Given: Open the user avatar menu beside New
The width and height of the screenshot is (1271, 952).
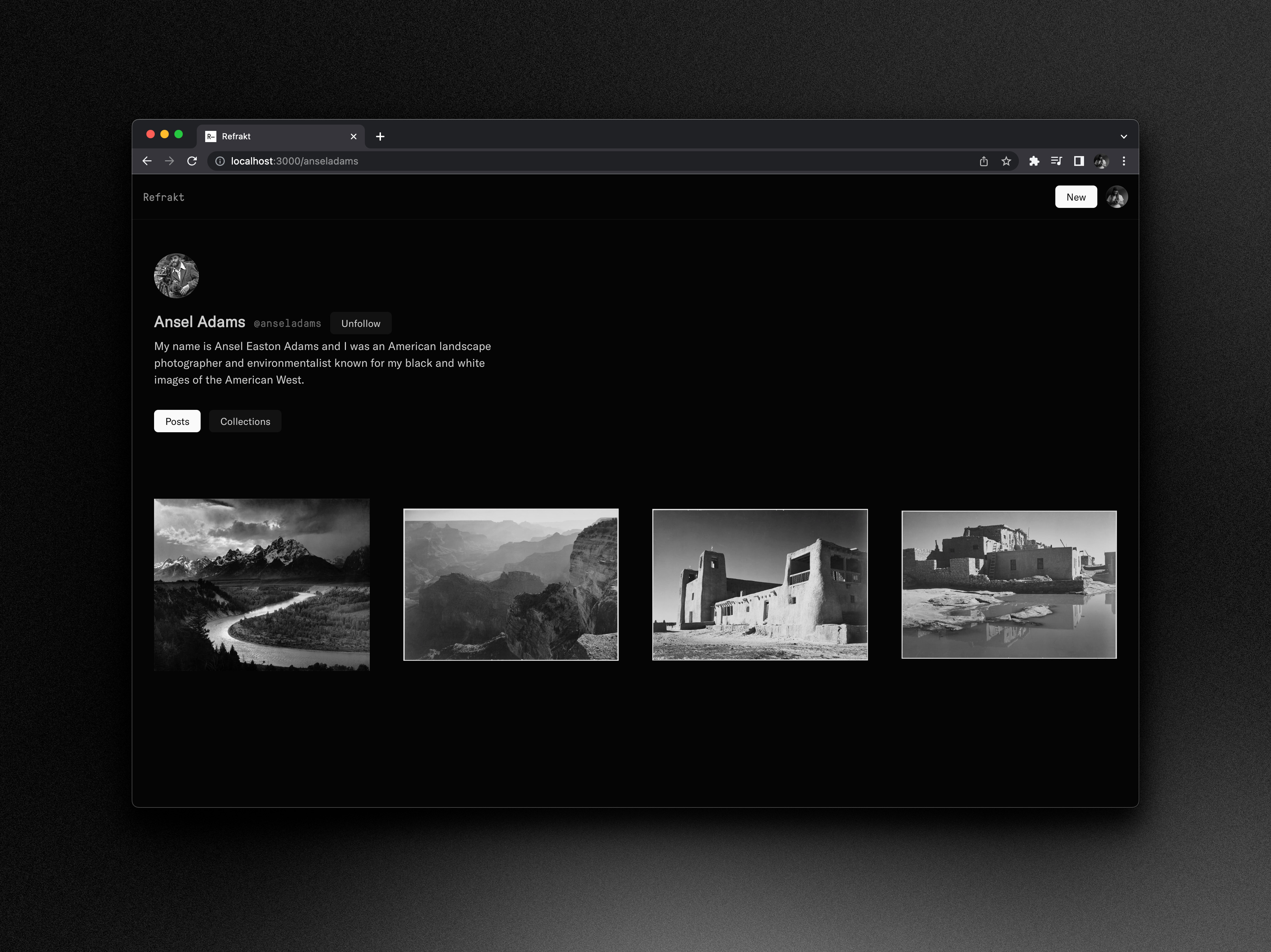Looking at the screenshot, I should point(1117,197).
